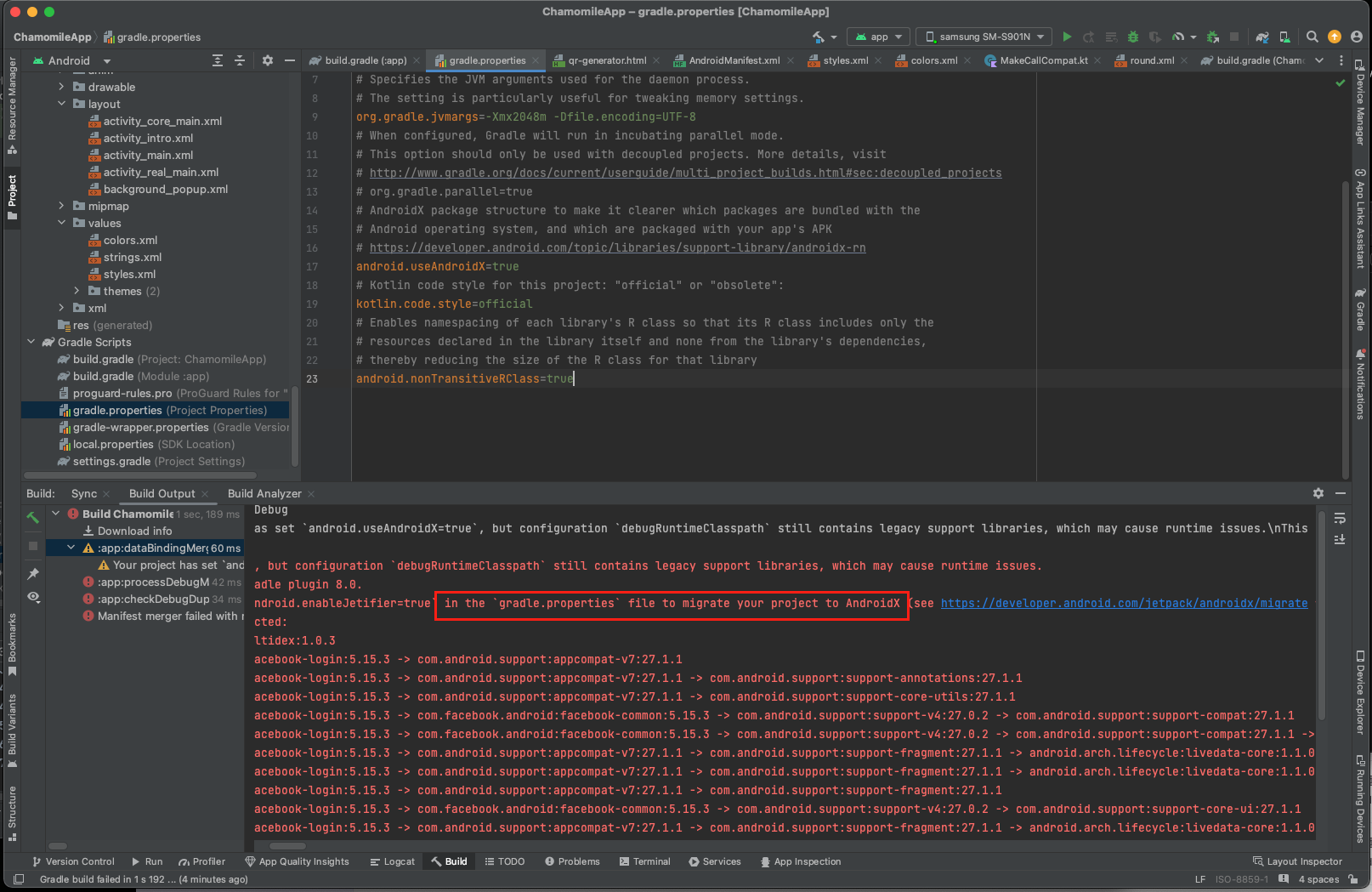Toggle pin tab icon in Build panel

click(x=33, y=574)
